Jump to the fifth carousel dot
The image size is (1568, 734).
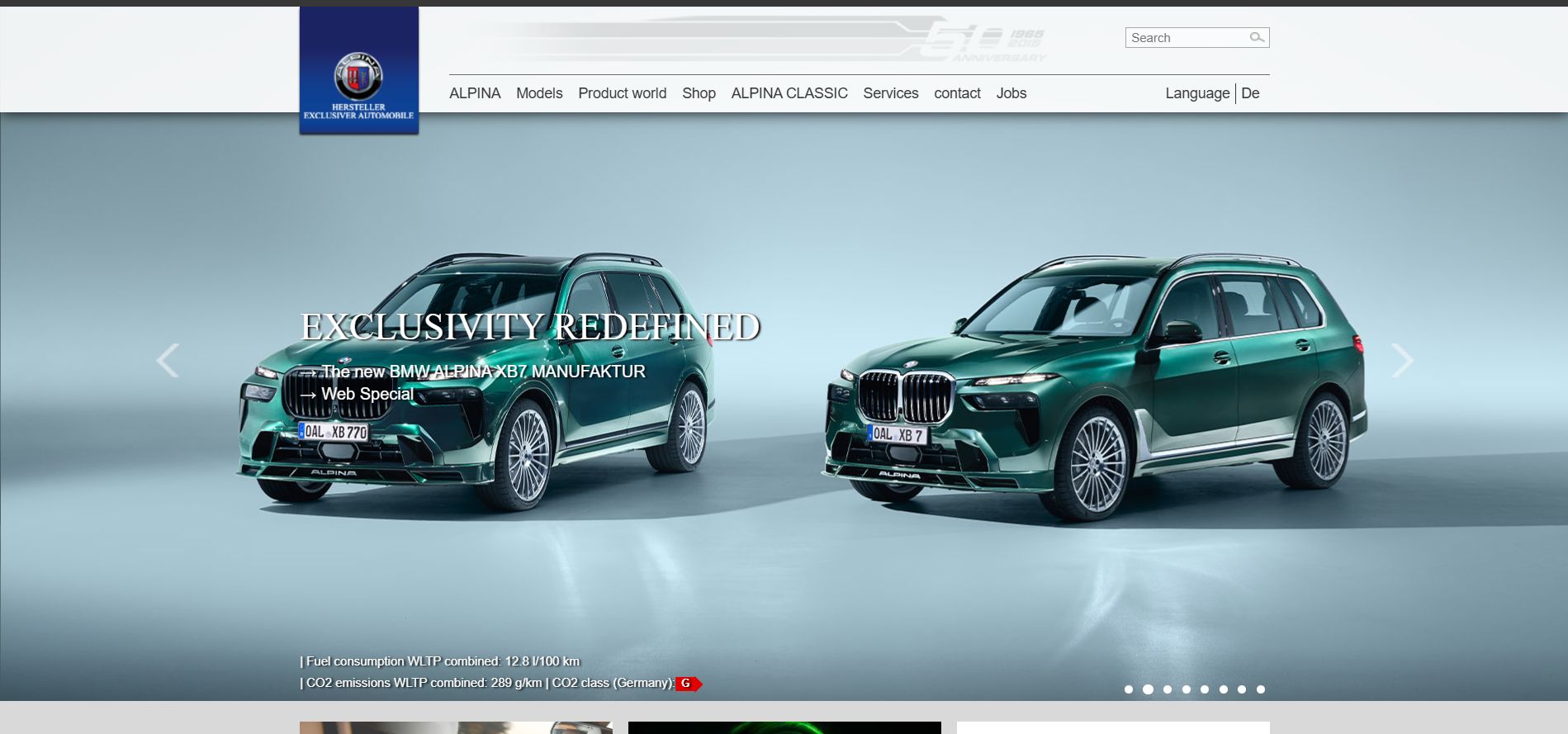1205,689
